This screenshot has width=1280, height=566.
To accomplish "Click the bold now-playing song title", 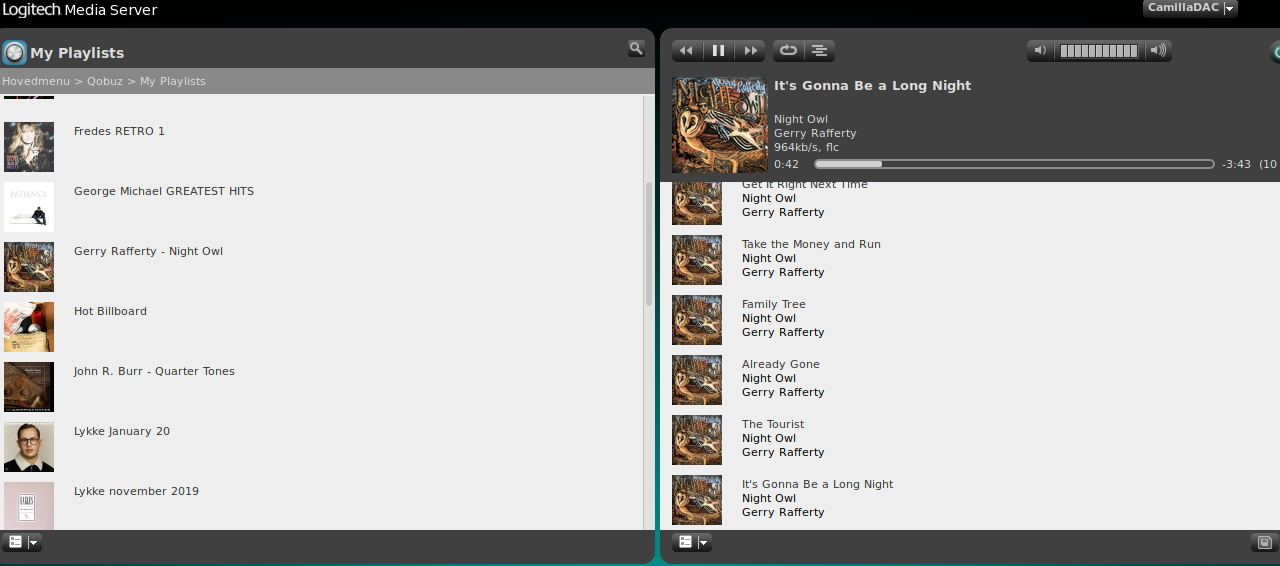I will 872,86.
